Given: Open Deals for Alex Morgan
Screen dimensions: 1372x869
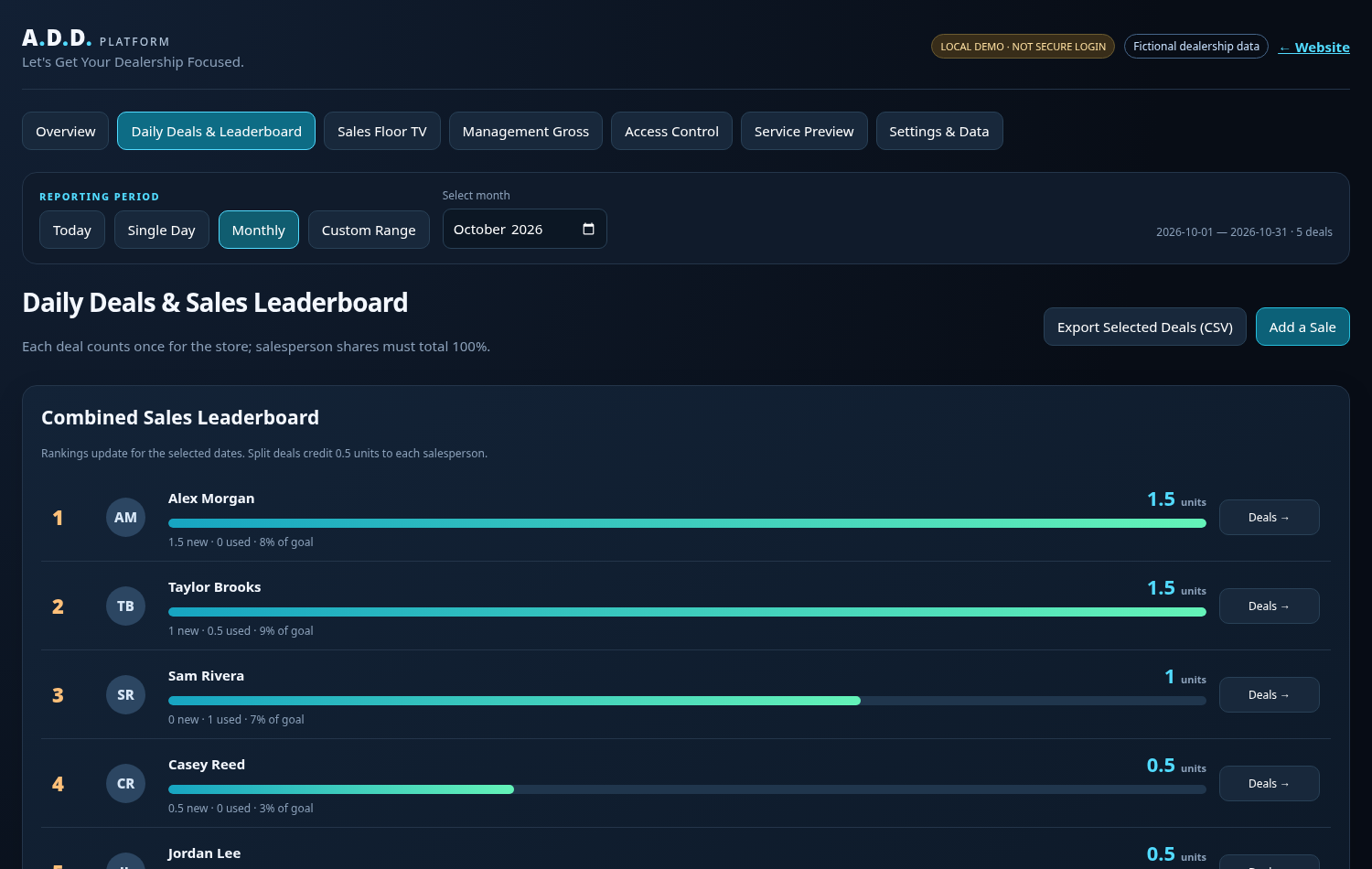Looking at the screenshot, I should pos(1269,517).
